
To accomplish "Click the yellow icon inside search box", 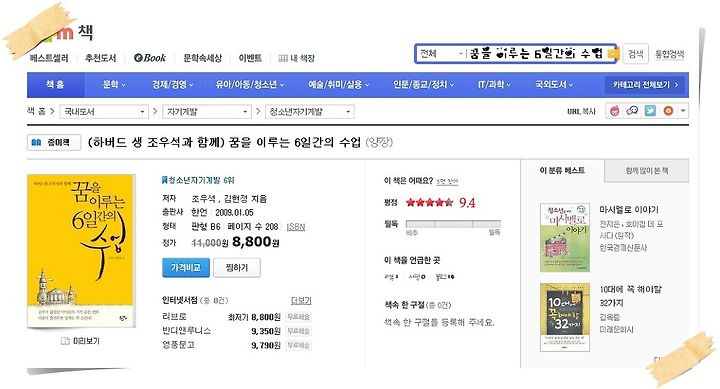I will coord(613,54).
